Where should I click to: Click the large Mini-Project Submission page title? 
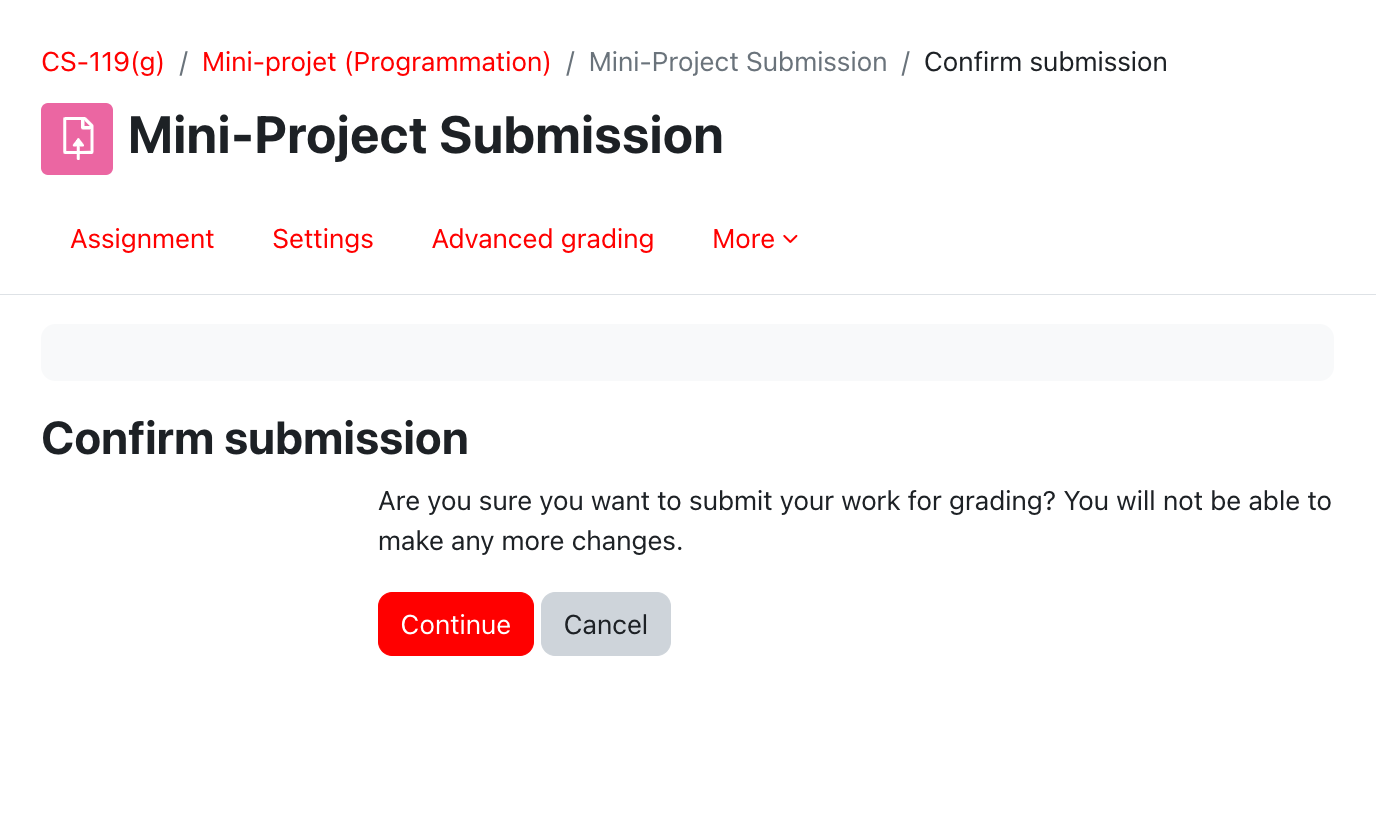coord(425,136)
